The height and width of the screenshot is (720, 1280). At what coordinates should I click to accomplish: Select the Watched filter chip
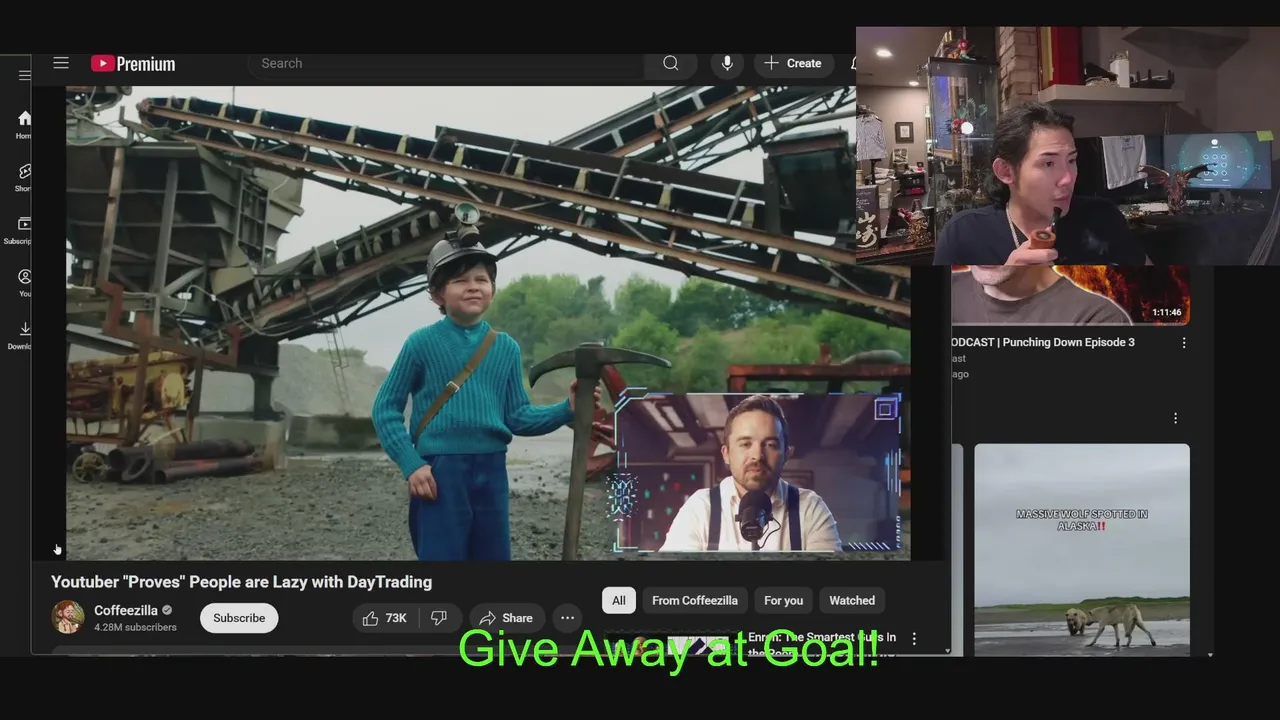tap(852, 600)
